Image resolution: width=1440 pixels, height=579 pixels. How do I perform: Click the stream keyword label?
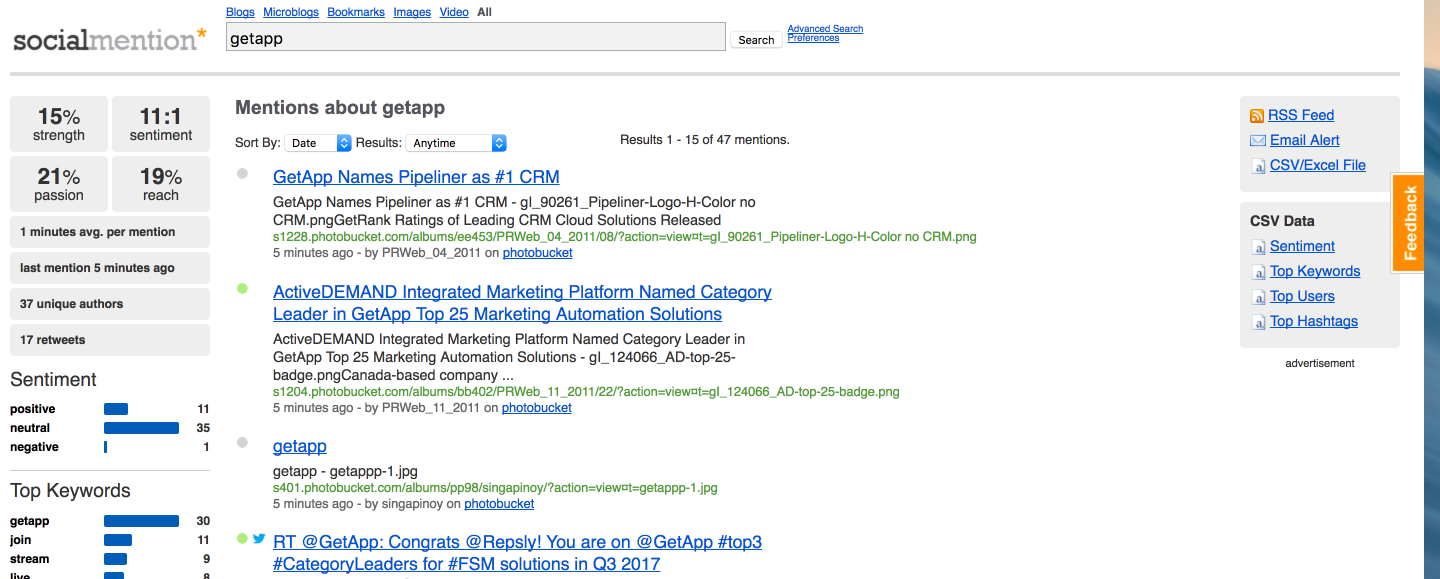pos(29,559)
